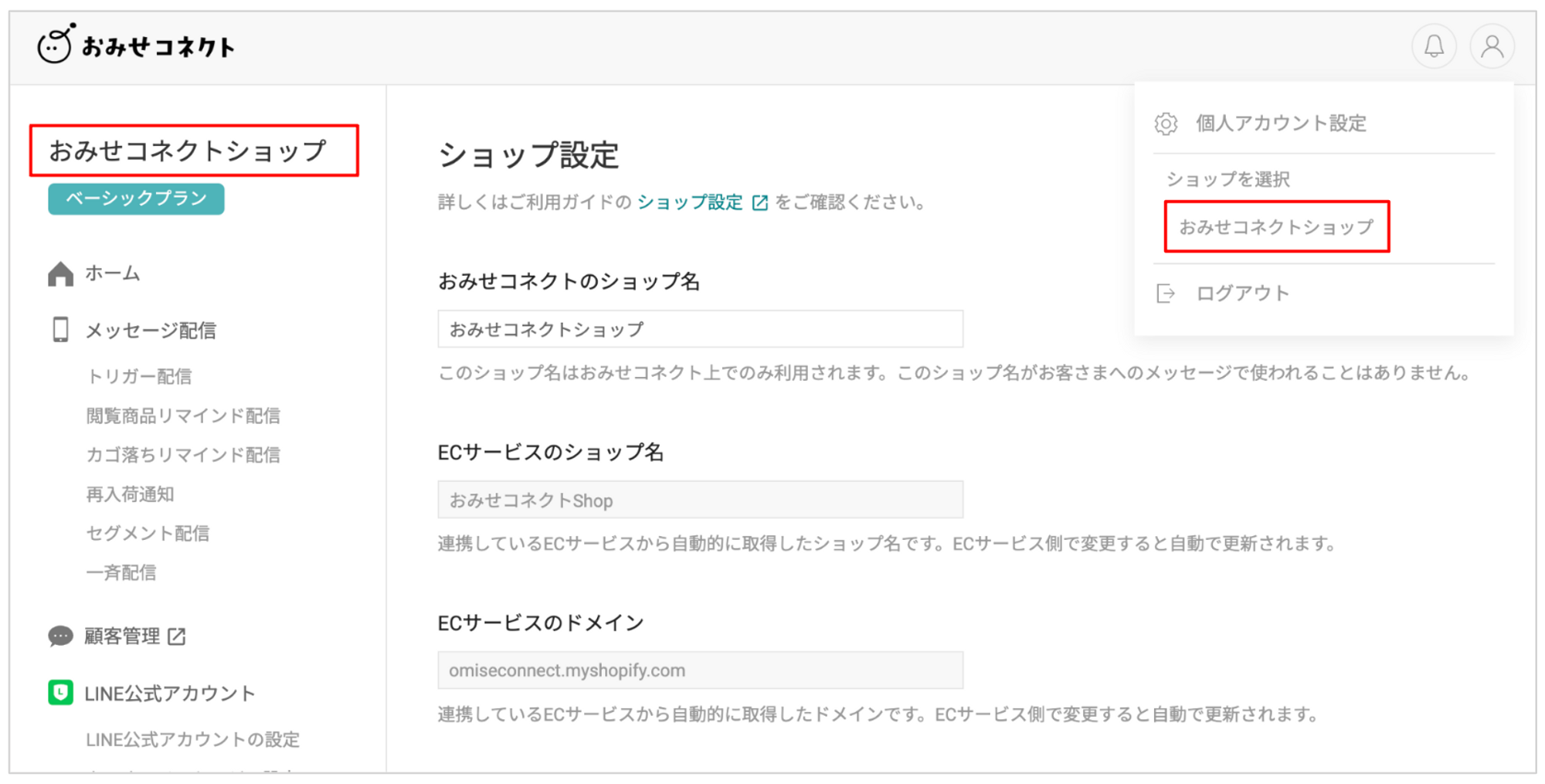Click the speech bubble icon for 顧客管理

[x=60, y=636]
